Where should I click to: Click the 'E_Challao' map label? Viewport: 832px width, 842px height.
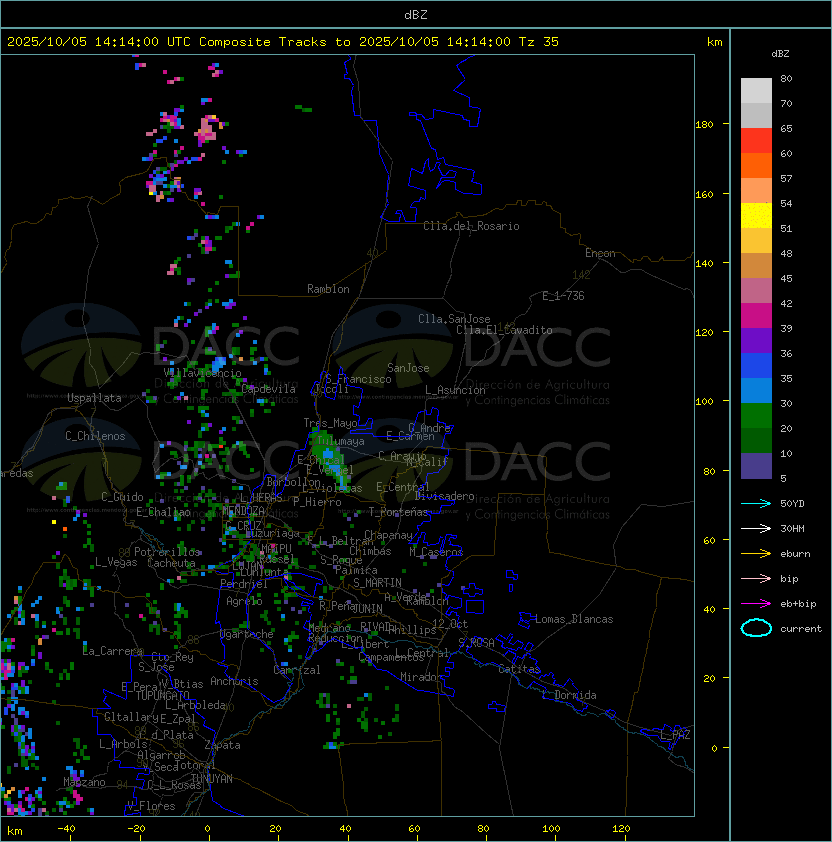click(x=163, y=512)
